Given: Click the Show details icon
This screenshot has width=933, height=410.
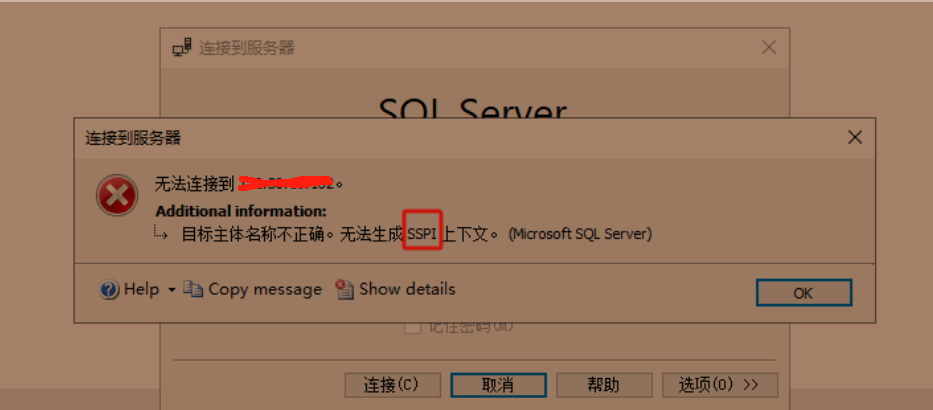Looking at the screenshot, I should [345, 289].
